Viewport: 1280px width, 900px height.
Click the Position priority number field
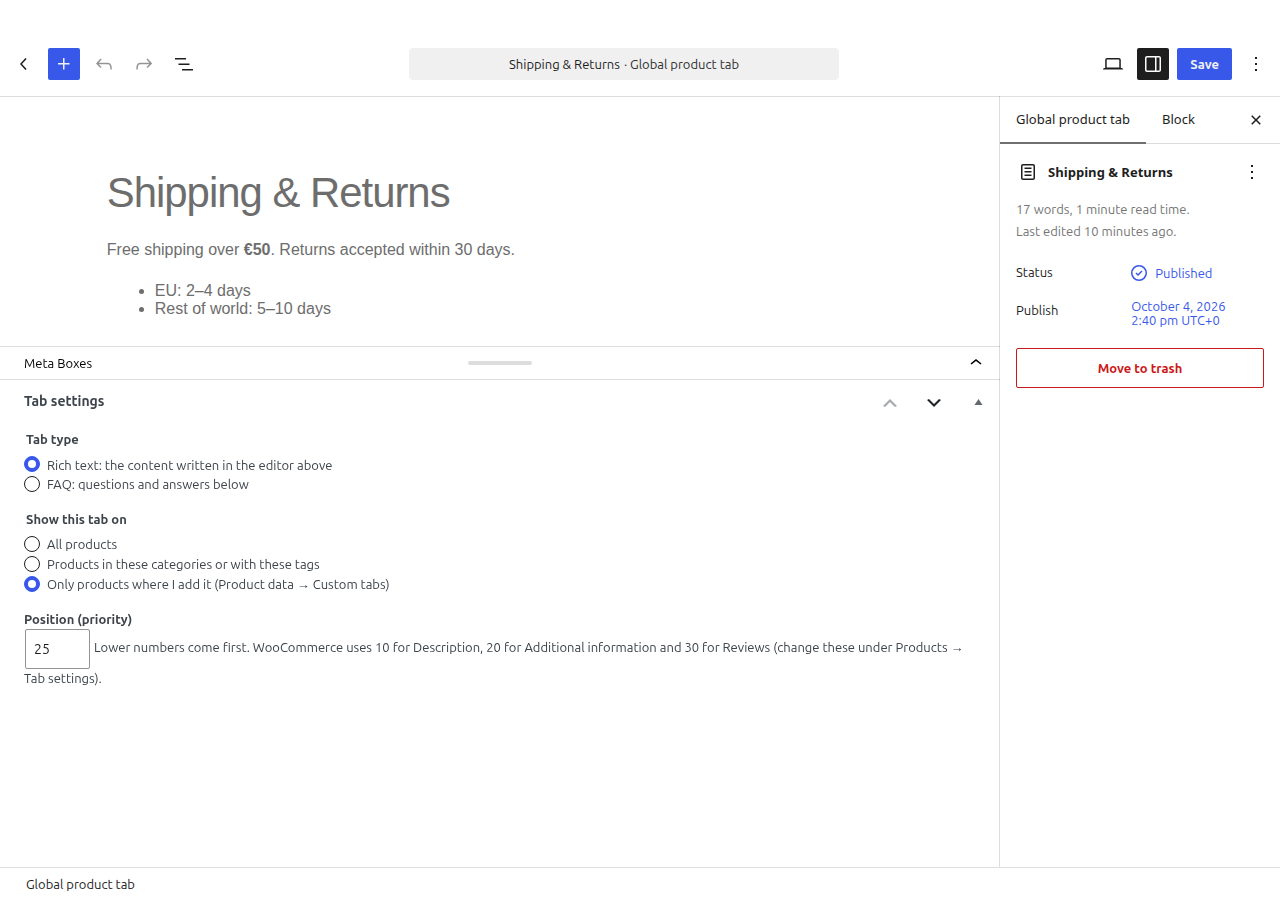tap(57, 649)
